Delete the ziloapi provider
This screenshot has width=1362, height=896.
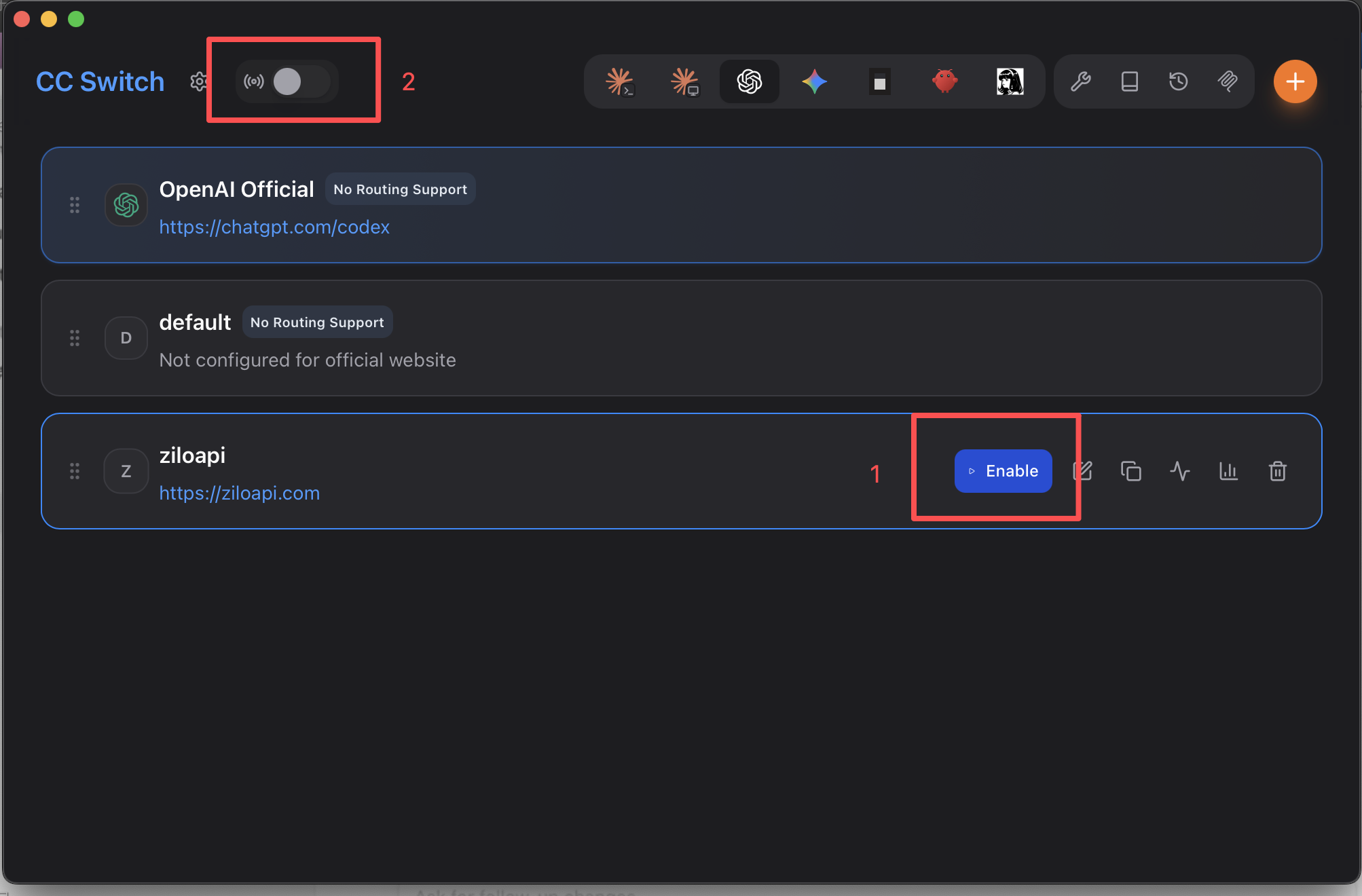(x=1278, y=471)
